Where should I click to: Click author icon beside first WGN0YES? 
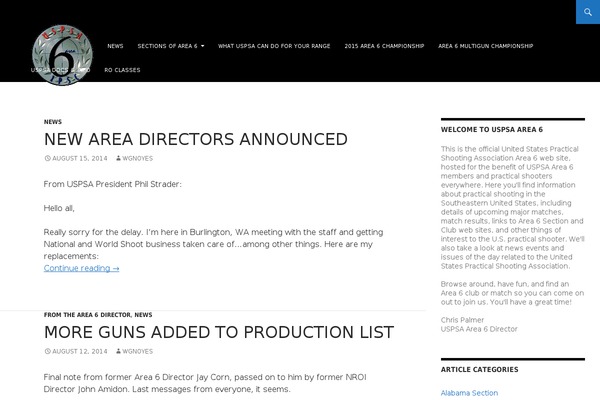119,158
